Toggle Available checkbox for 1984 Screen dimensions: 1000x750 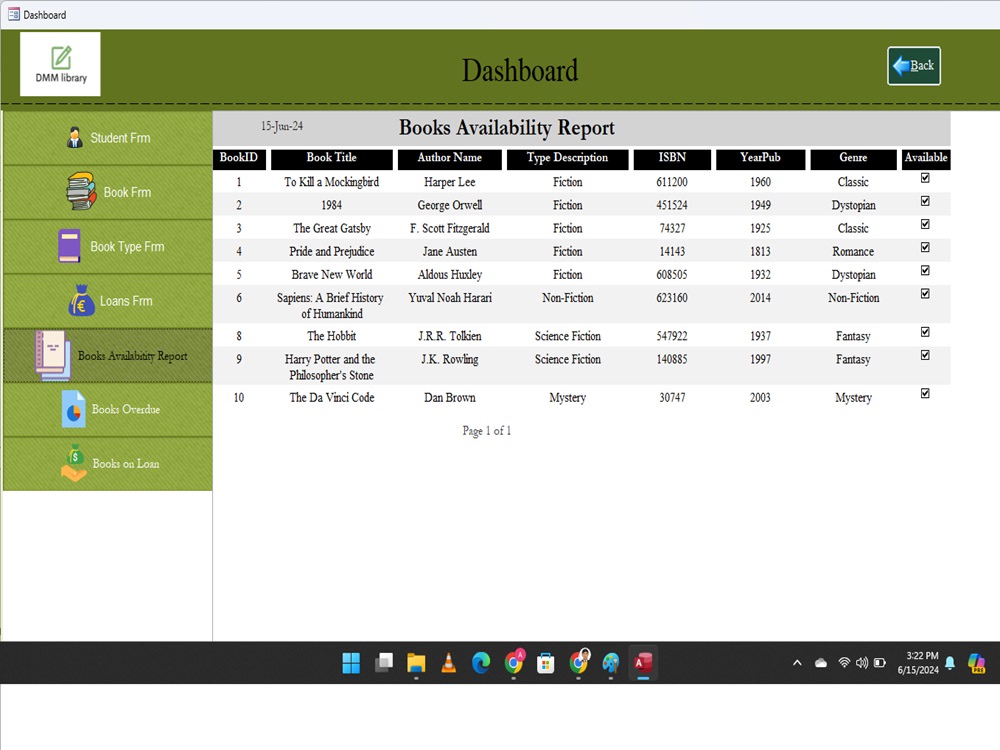(x=925, y=201)
